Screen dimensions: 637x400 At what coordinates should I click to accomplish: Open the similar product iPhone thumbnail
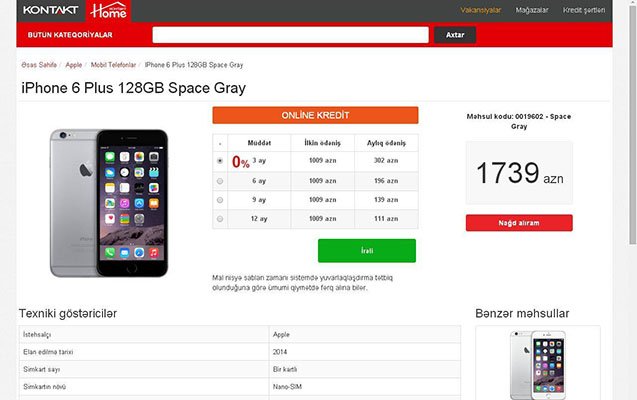point(538,365)
